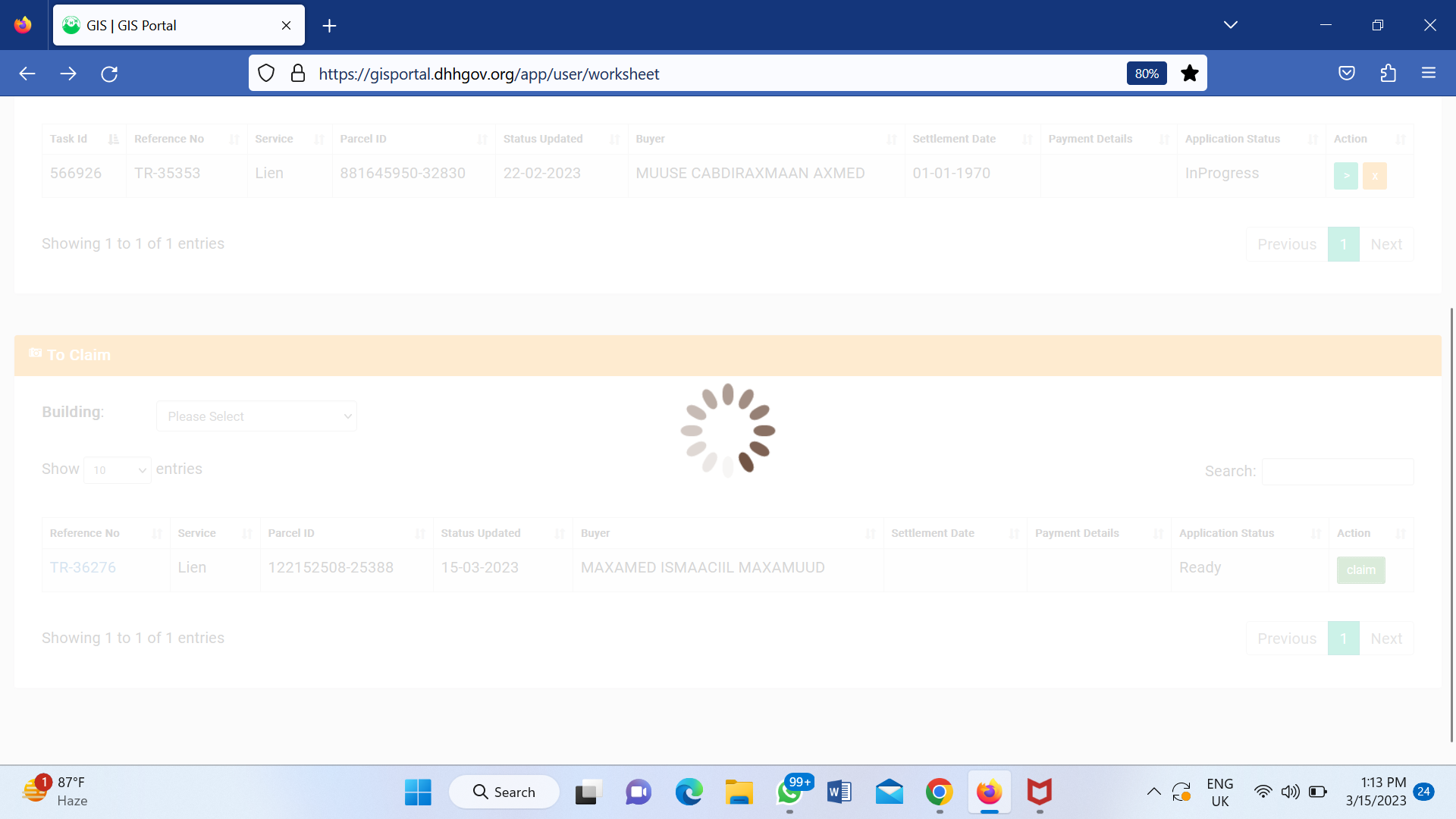Open Google Chrome from taskbar
The height and width of the screenshot is (819, 1456).
(939, 792)
